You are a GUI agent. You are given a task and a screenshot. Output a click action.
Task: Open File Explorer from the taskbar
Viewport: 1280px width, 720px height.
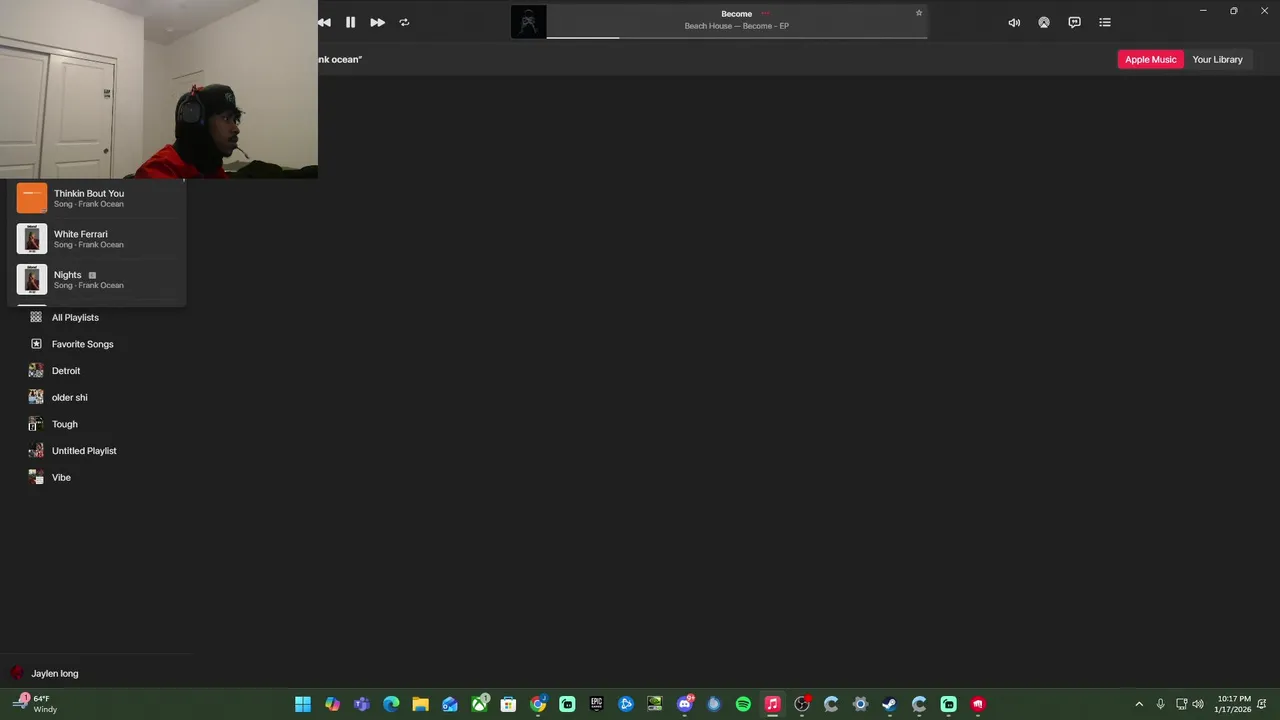click(x=420, y=704)
